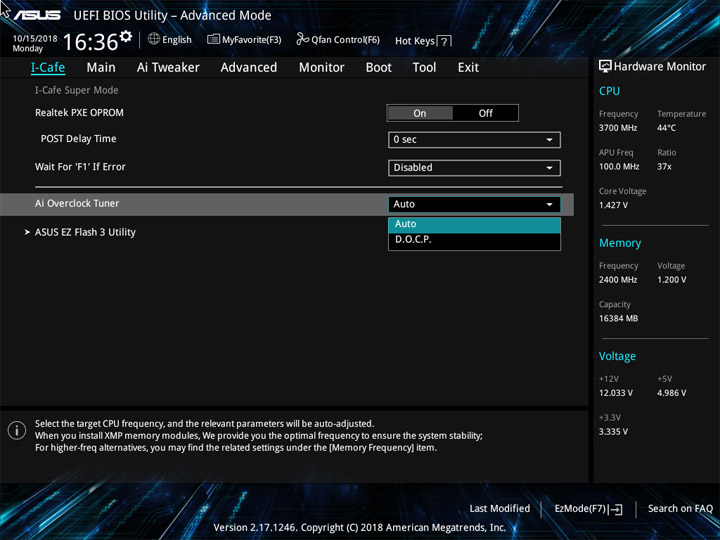This screenshot has width=720, height=540.
Task: Click the memory capacity 16384 MB
Action: (x=619, y=318)
